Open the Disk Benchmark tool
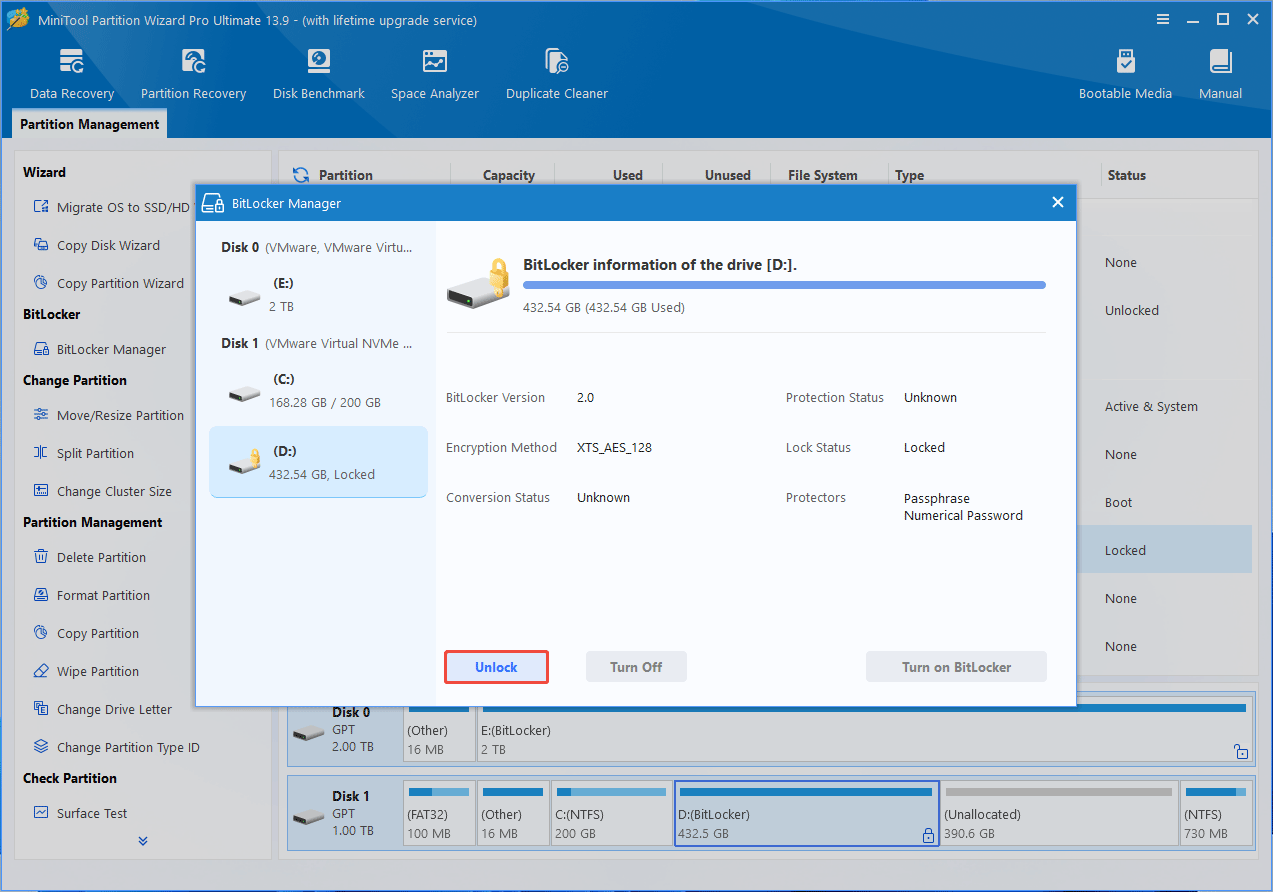1273x892 pixels. point(319,75)
